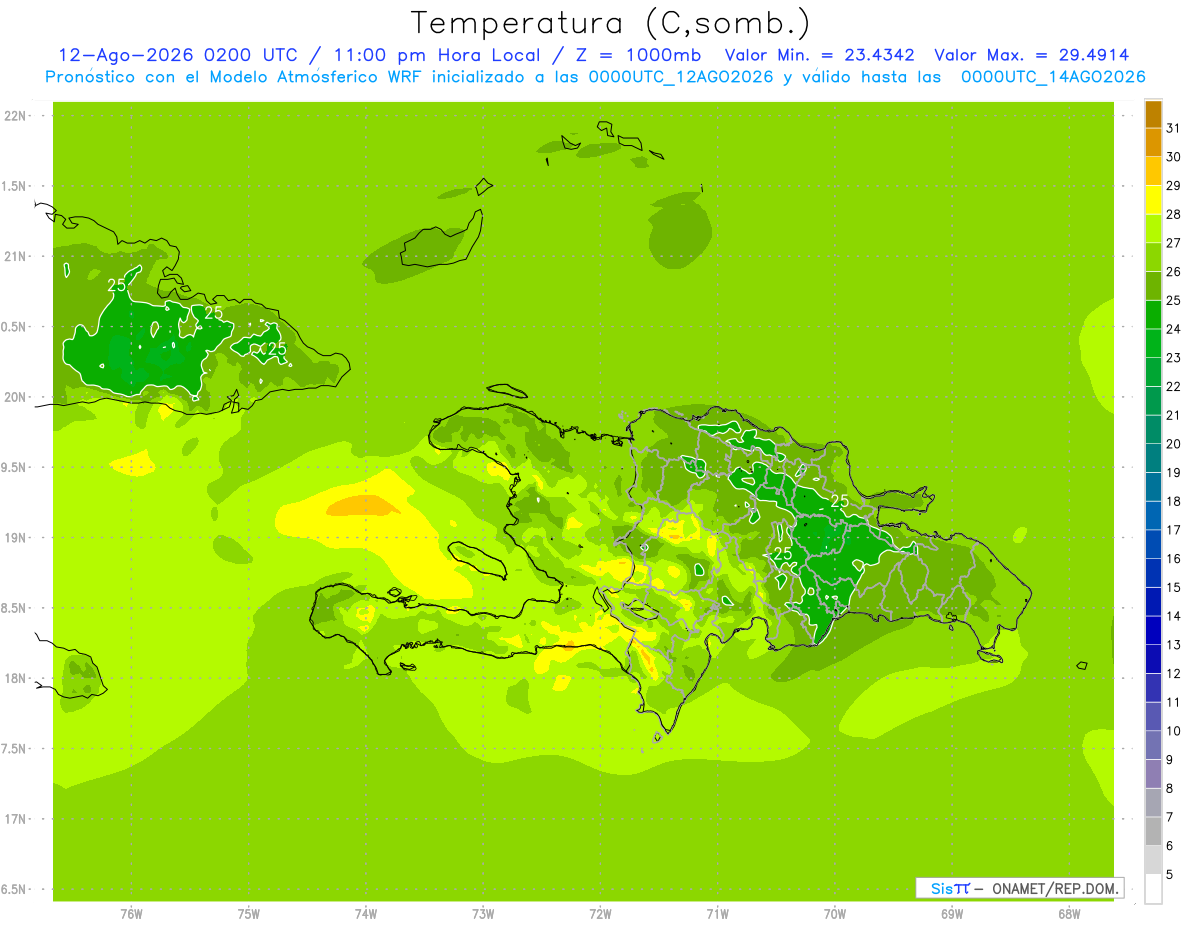The height and width of the screenshot is (927, 1200).
Task: Click the "Temperatura (C,somb.)" map title
Action: click(x=611, y=23)
